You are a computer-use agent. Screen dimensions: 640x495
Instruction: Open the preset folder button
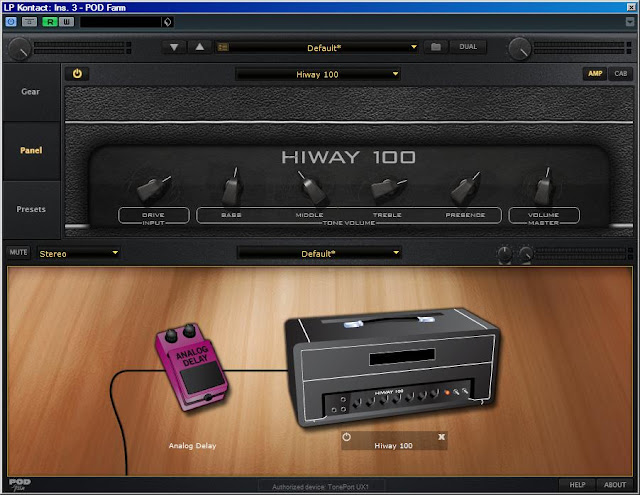pyautogui.click(x=436, y=47)
